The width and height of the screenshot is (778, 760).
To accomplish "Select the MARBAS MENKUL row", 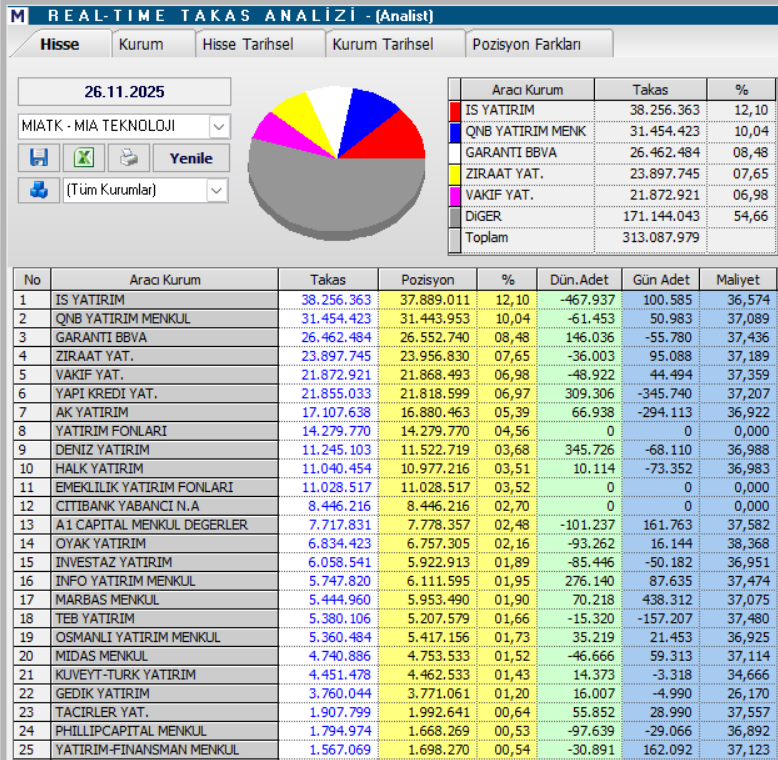I will 395,600.
